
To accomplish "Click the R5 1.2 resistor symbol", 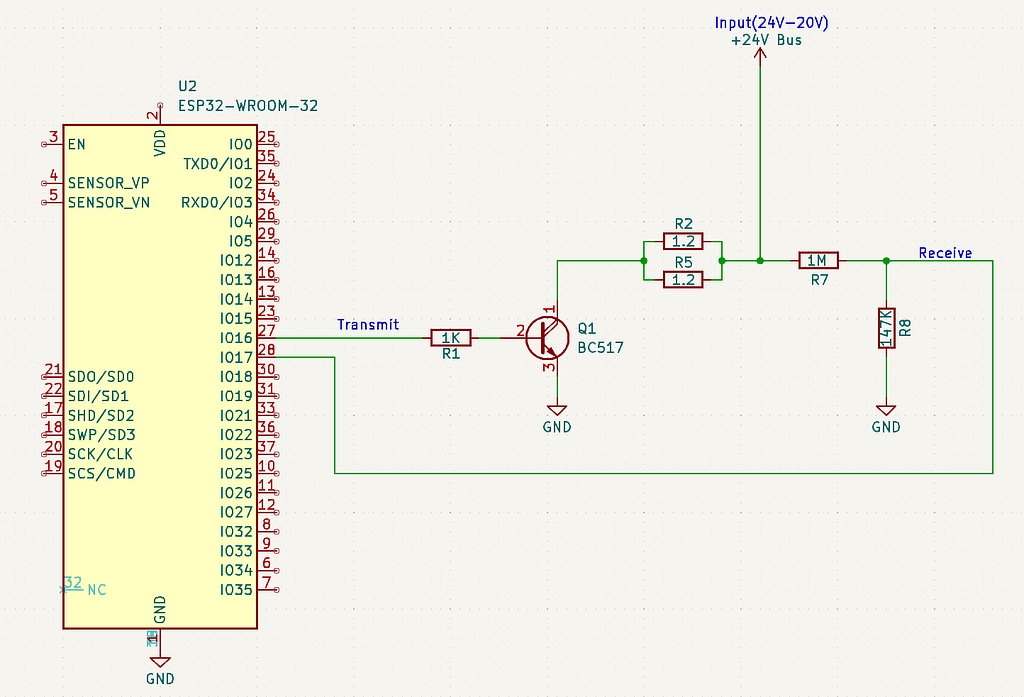I will pyautogui.click(x=683, y=279).
